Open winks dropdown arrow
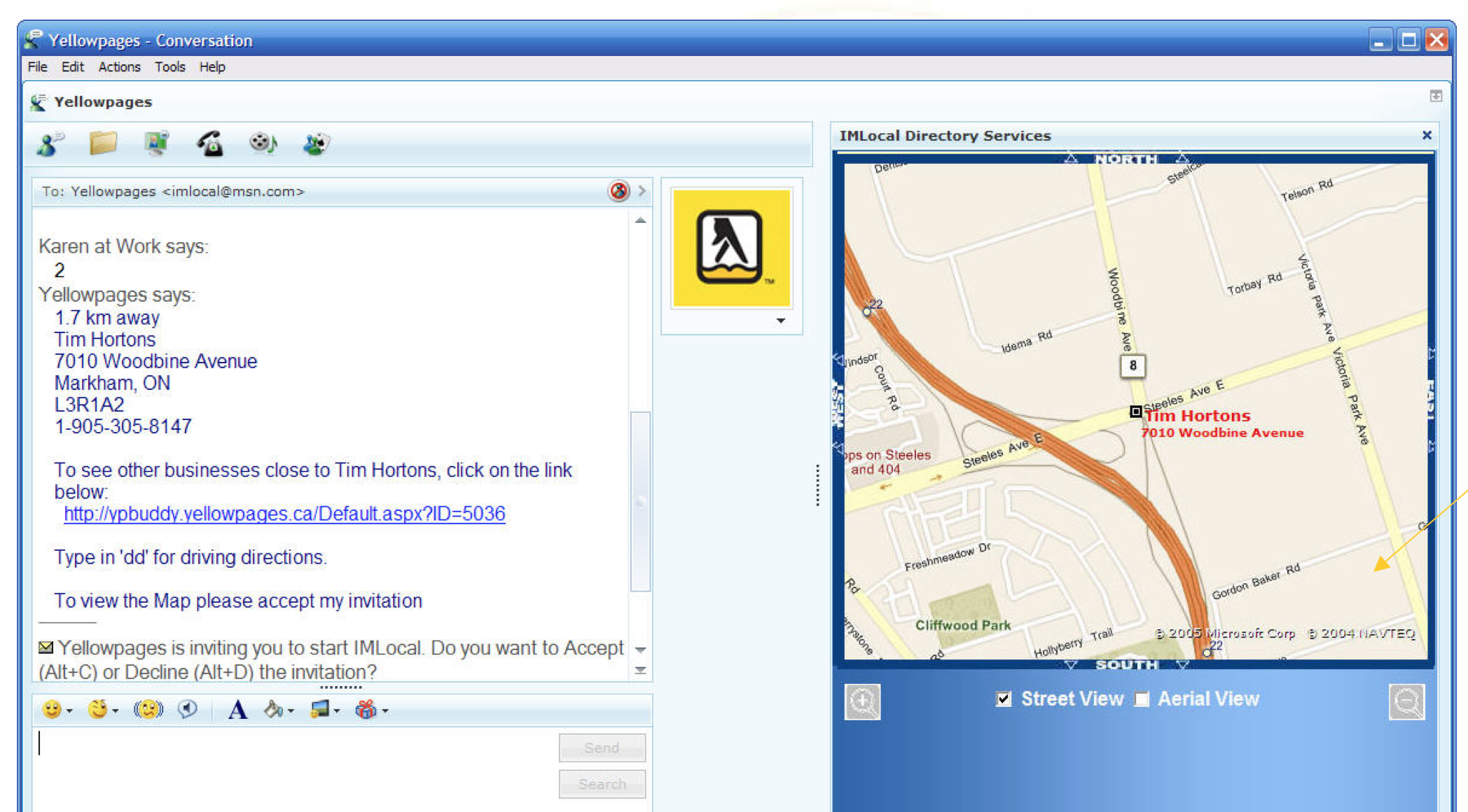The height and width of the screenshot is (812, 1468). [x=116, y=712]
